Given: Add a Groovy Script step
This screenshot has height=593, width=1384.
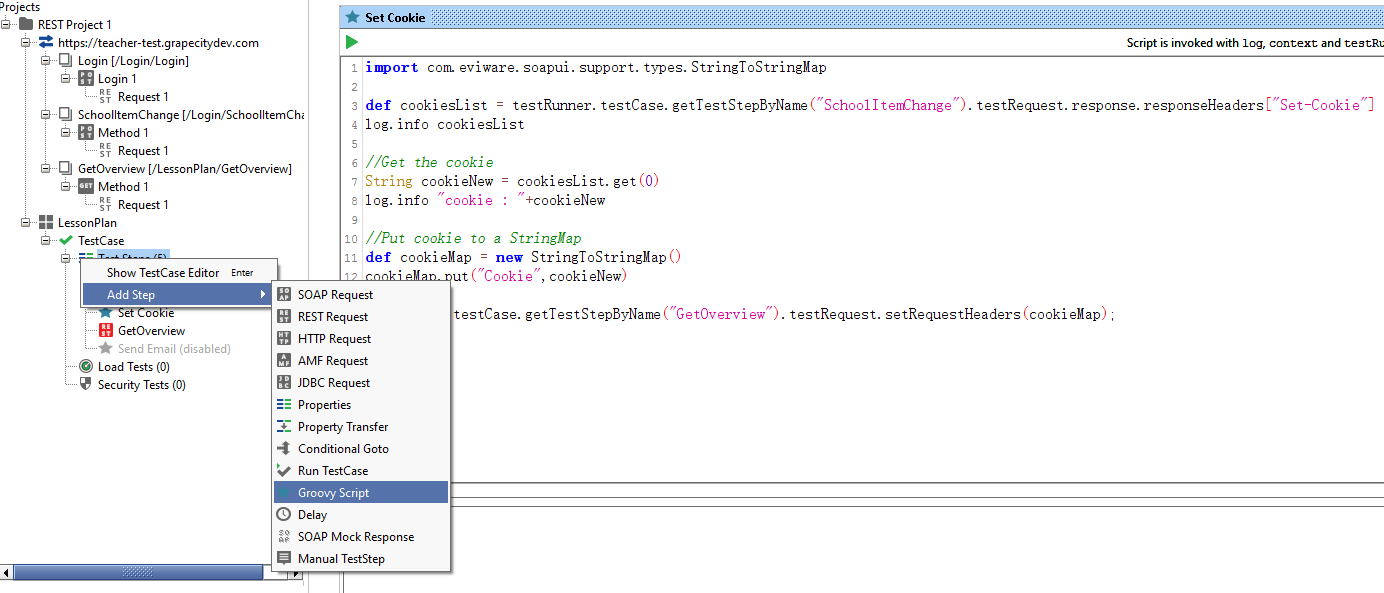Looking at the screenshot, I should click(361, 493).
